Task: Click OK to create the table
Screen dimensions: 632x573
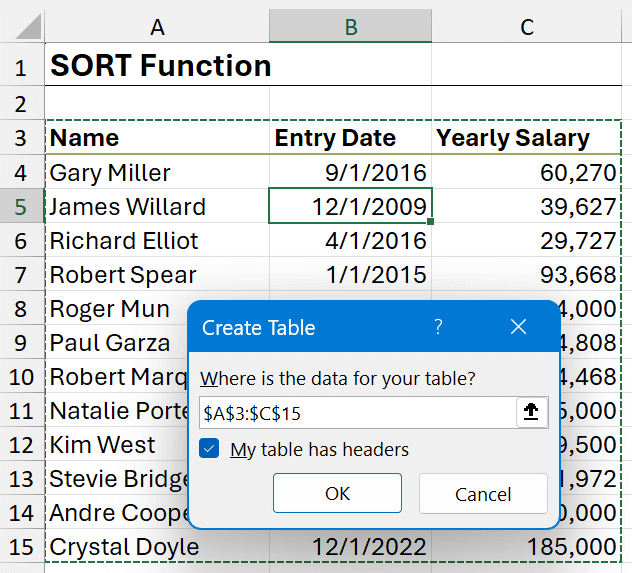Action: coord(337,493)
